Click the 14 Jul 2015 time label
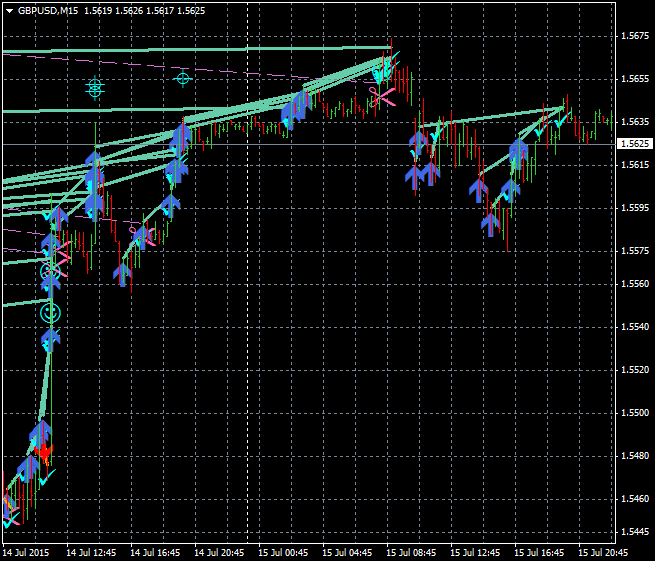Screen dimensions: 655x561 26,553
